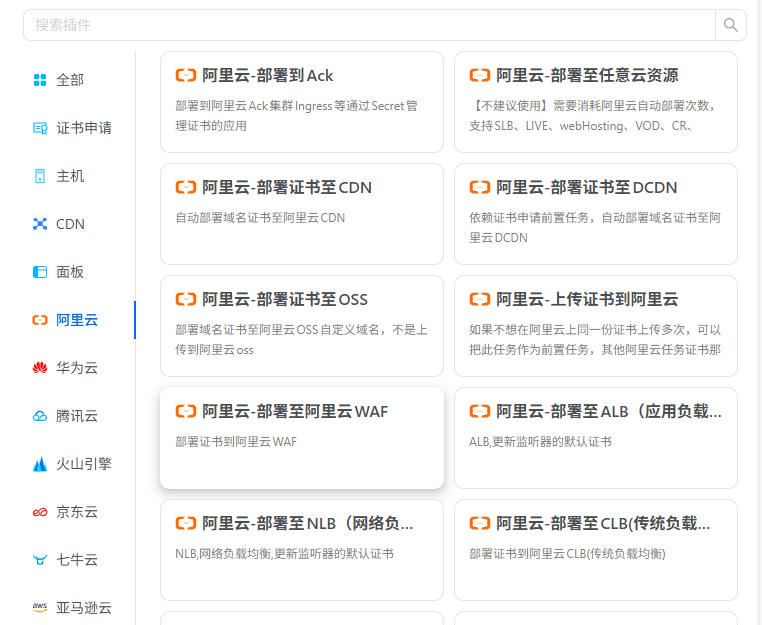Click the Aliyun icon on 部署证书至OSS card
The height and width of the screenshot is (625, 762).
click(x=186, y=299)
